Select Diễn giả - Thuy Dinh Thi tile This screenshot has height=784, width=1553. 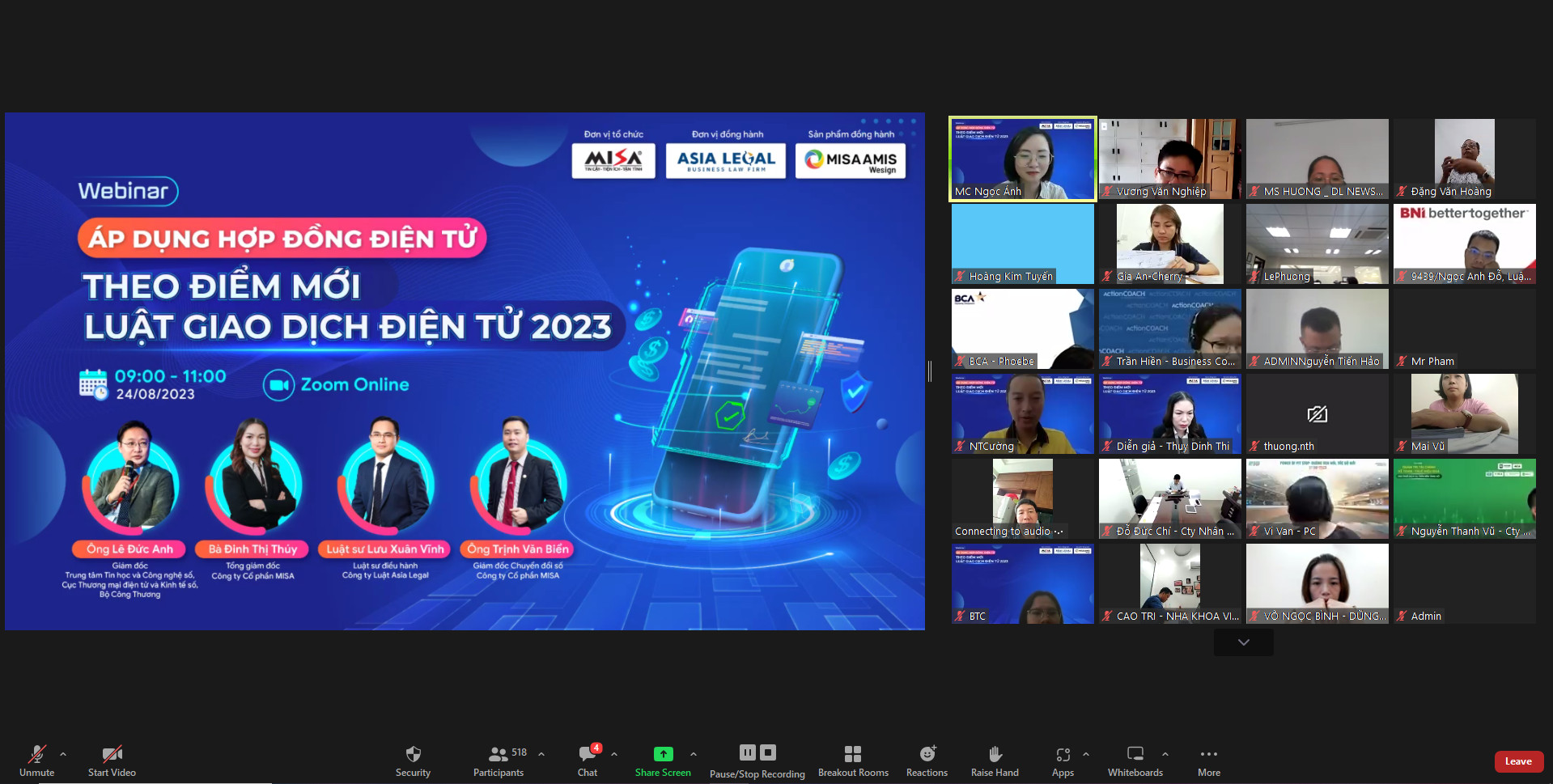click(x=1170, y=413)
